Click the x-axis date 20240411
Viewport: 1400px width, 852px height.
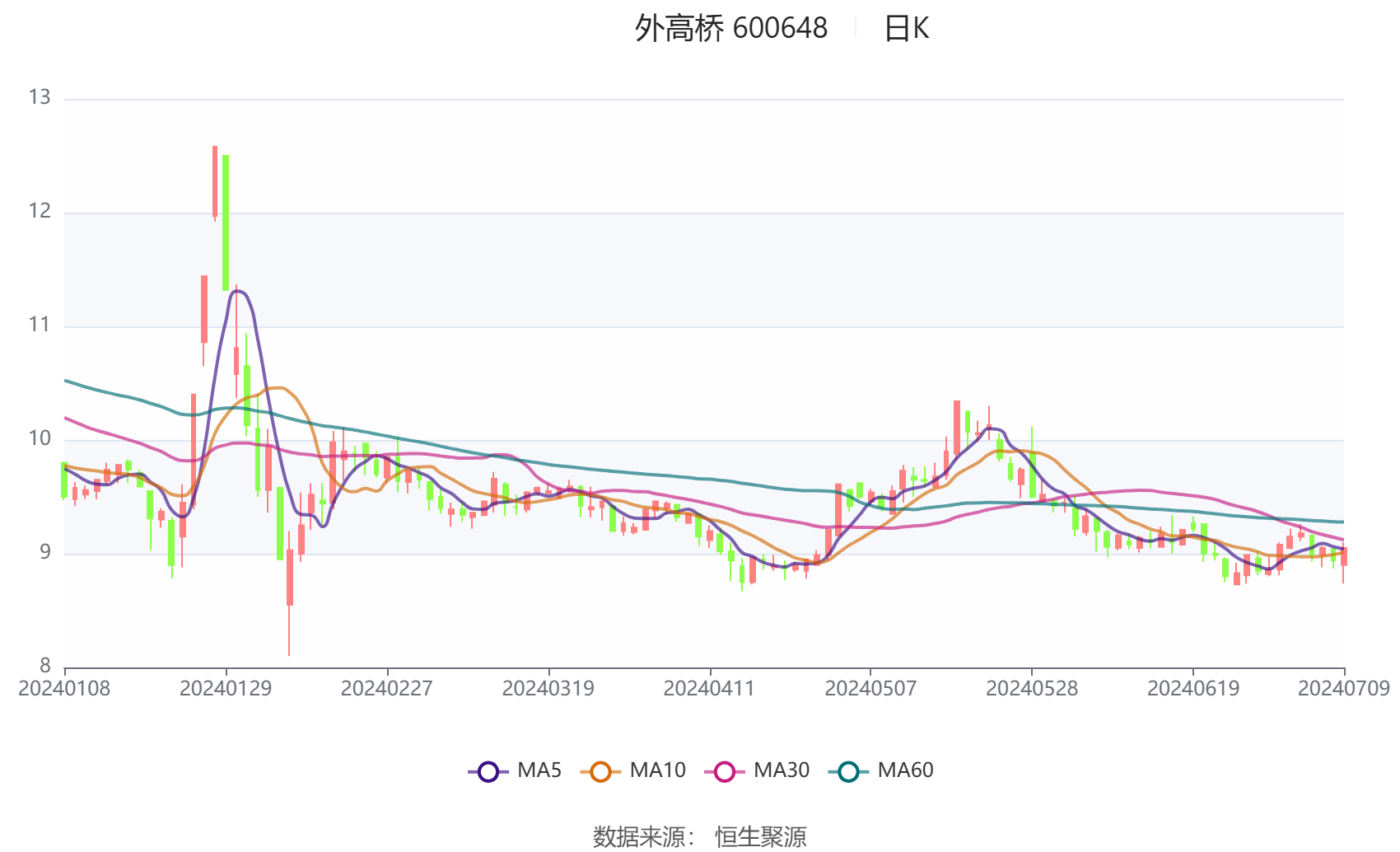click(709, 689)
